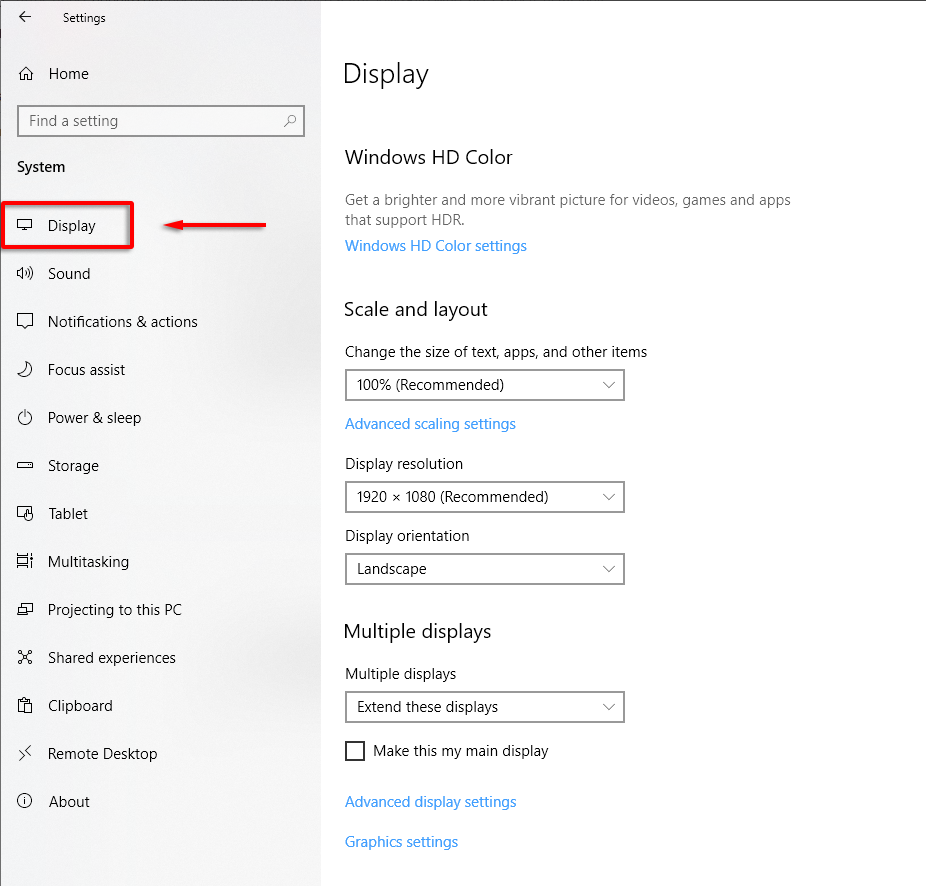Open Advanced display settings link

click(x=430, y=802)
